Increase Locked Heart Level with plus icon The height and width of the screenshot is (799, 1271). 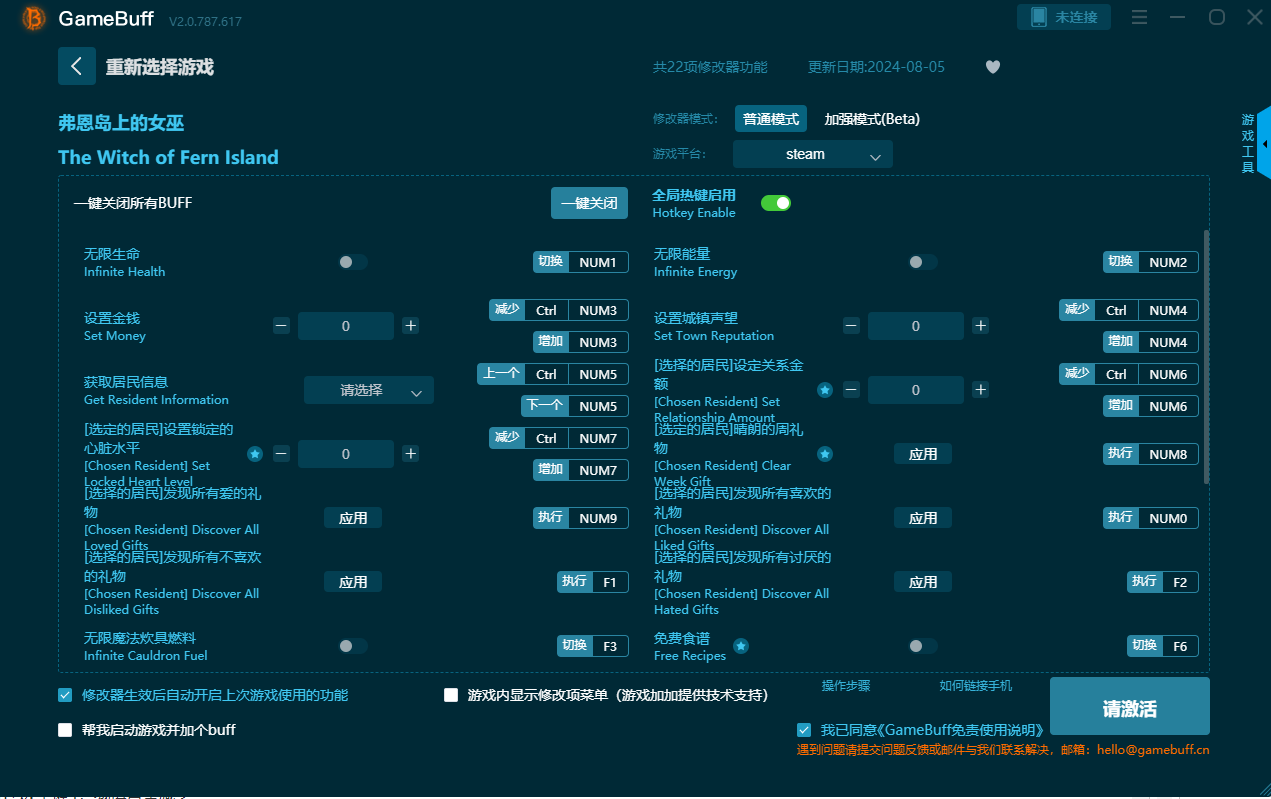410,454
